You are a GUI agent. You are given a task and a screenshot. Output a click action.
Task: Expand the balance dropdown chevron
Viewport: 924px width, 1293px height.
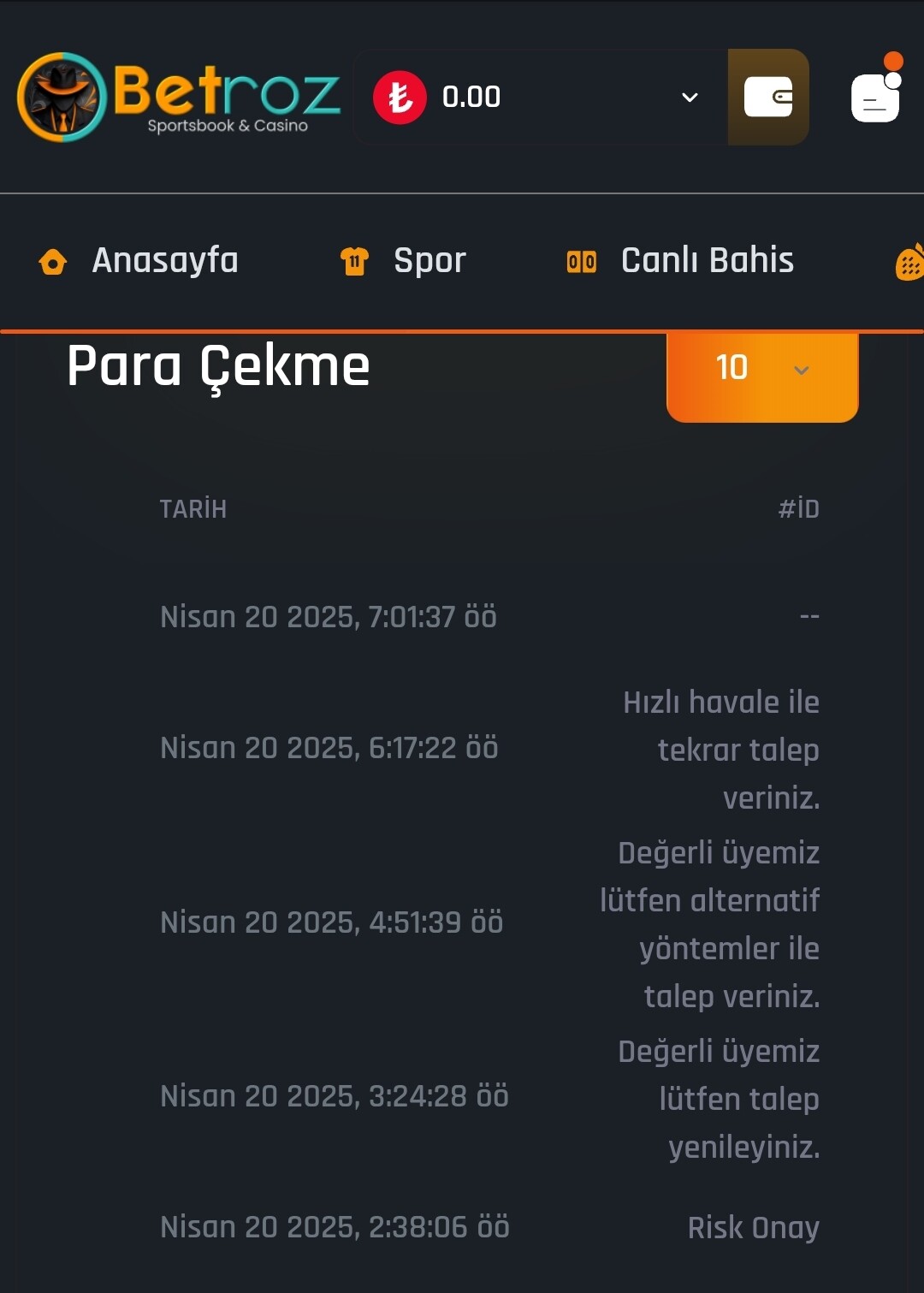[690, 97]
